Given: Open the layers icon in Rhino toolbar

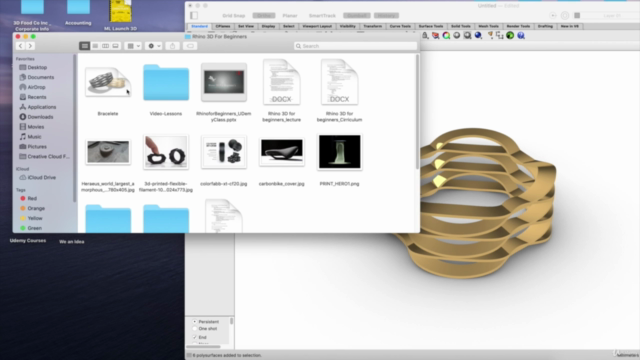Looking at the screenshot, I should pyautogui.click(x=436, y=36).
